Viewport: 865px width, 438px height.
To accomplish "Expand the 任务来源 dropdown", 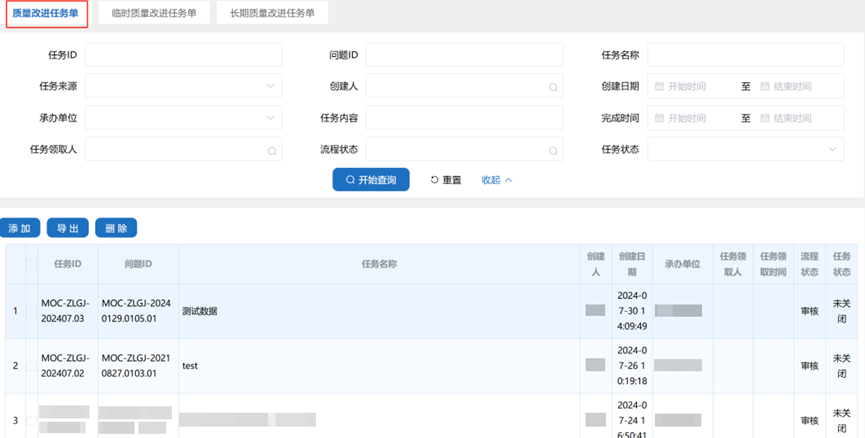I will (184, 87).
